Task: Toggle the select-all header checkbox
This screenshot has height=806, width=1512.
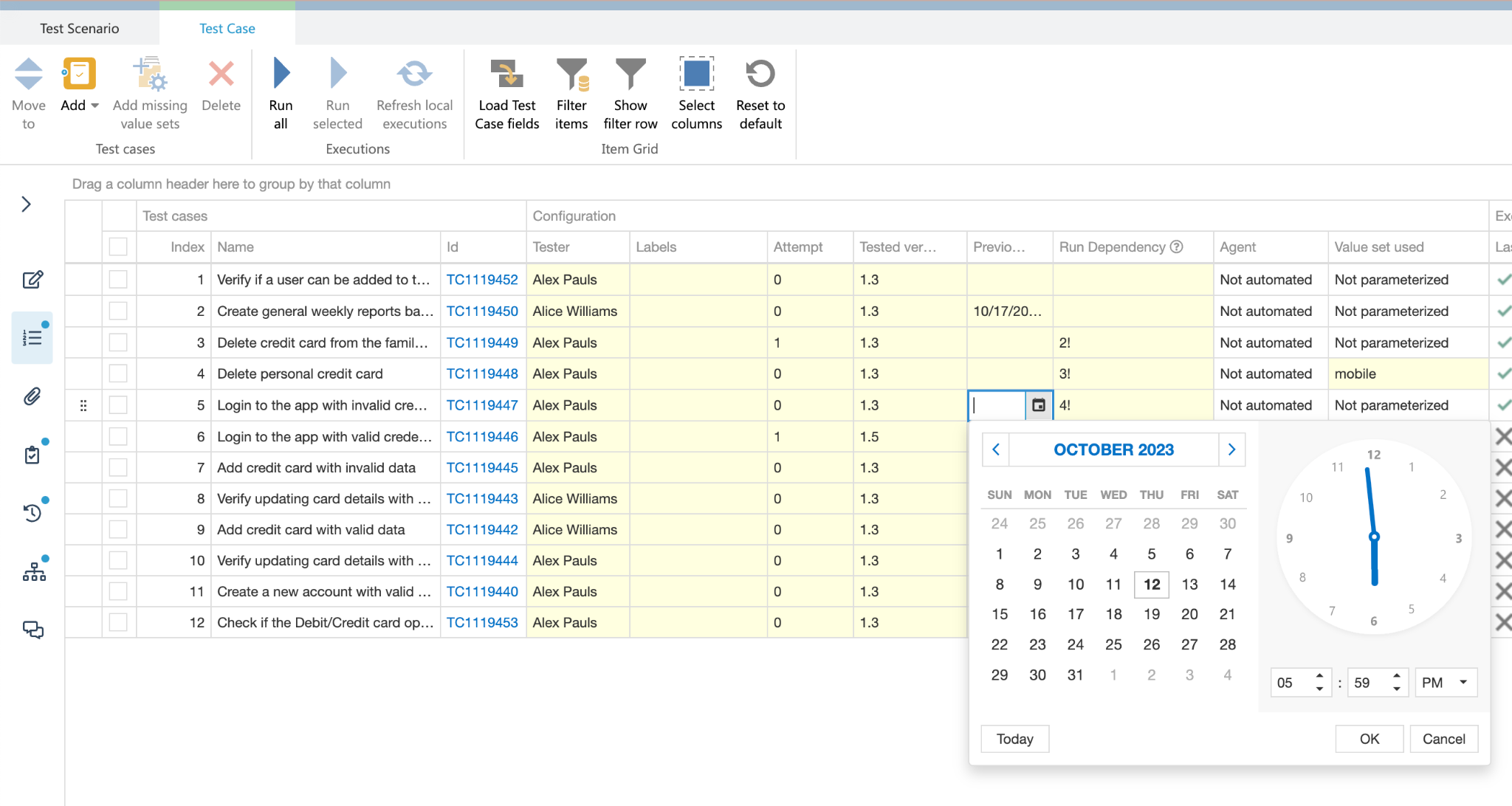Action: (x=118, y=247)
